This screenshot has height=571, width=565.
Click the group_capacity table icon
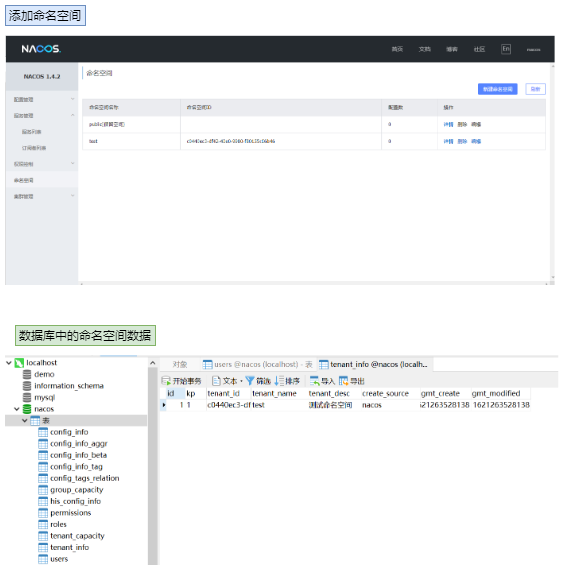tap(43, 490)
